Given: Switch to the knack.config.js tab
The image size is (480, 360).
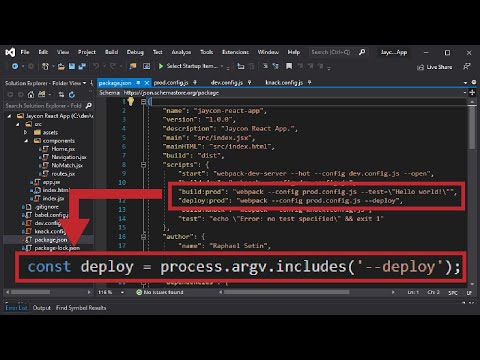Looking at the screenshot, I should [284, 82].
